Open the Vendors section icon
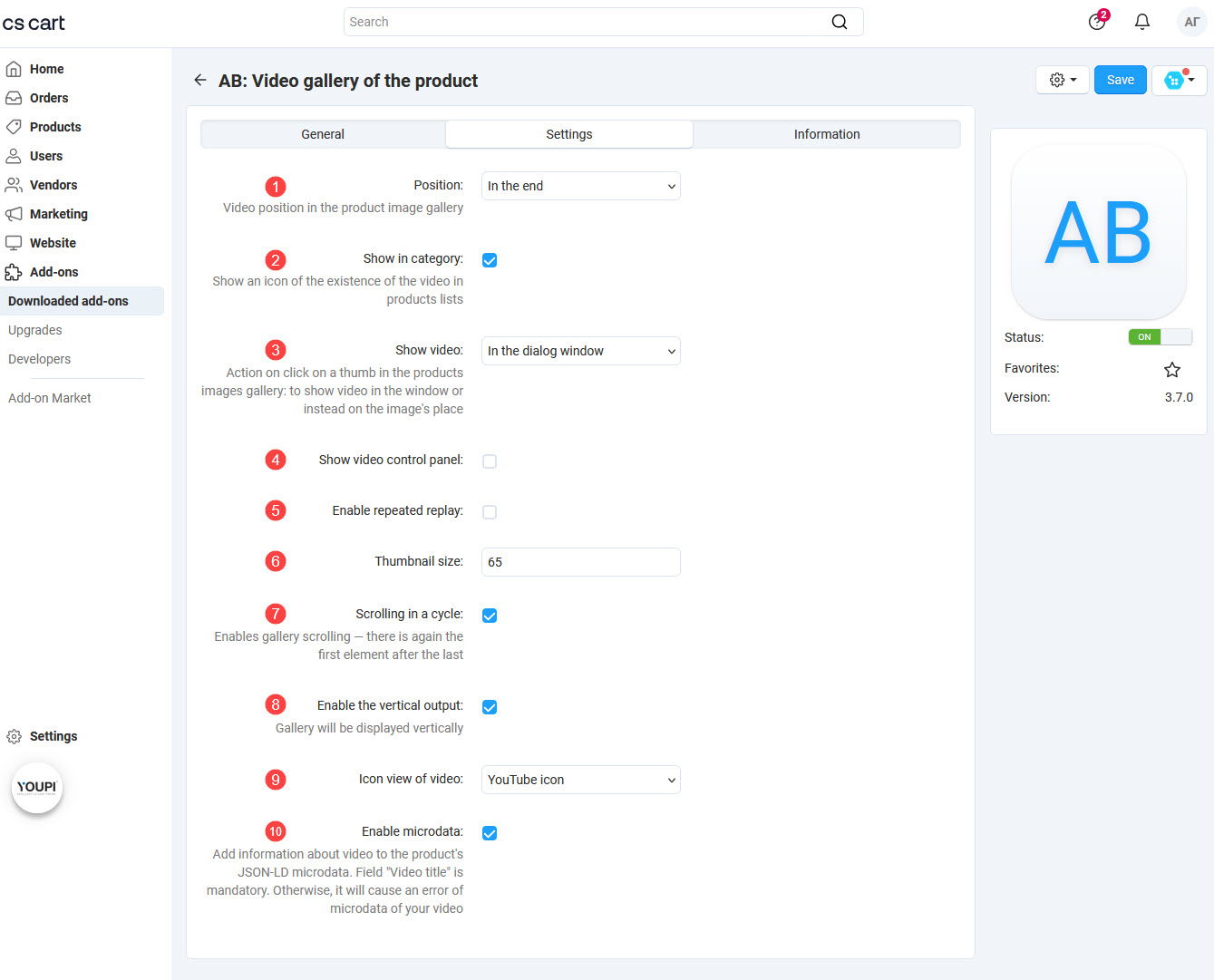 [15, 184]
